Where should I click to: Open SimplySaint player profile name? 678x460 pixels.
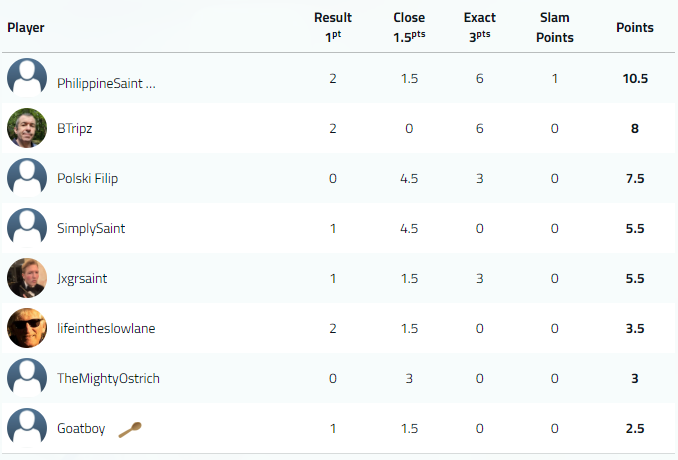(91, 229)
